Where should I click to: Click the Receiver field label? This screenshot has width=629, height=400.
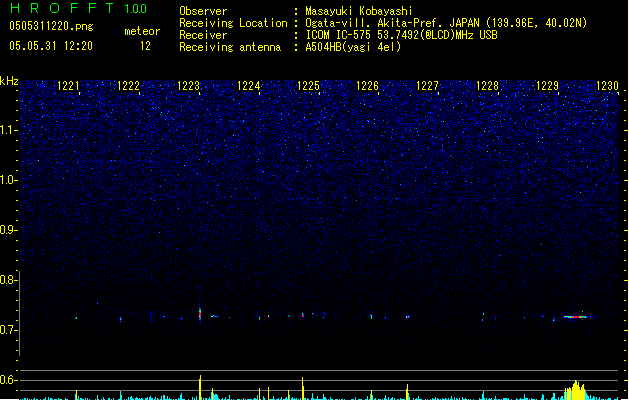tap(203, 35)
